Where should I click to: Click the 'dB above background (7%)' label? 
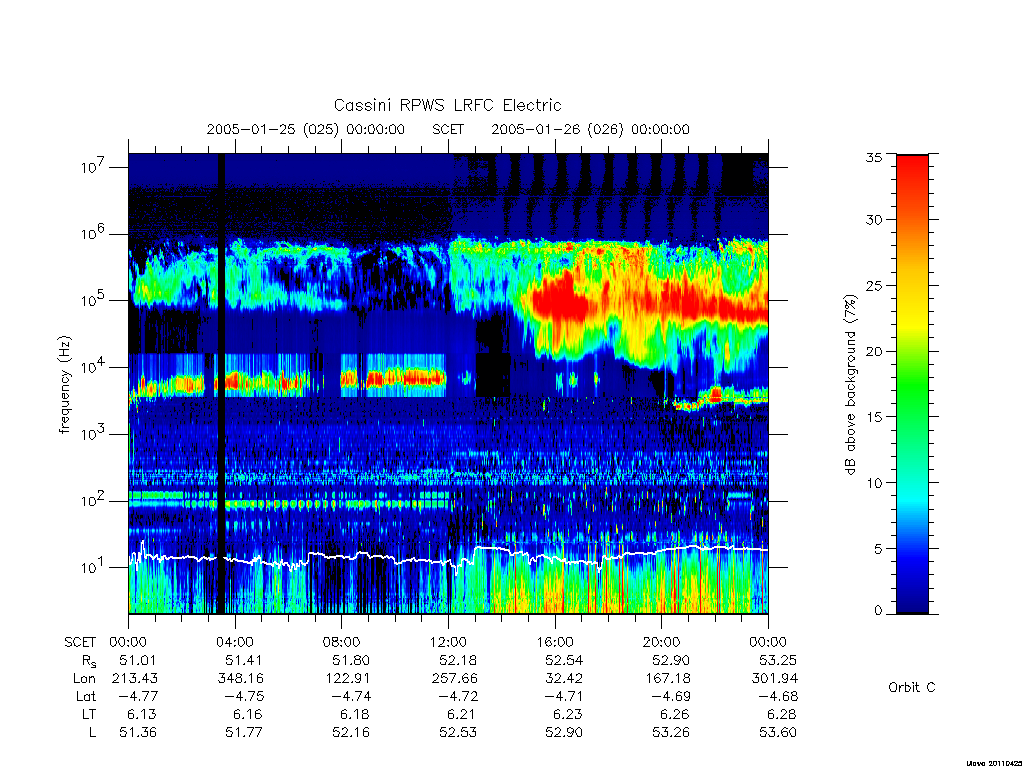click(850, 384)
